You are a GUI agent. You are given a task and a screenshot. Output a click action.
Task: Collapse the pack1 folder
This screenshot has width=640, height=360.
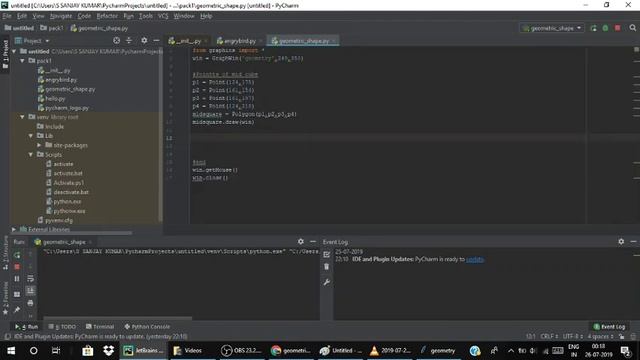click(22, 61)
